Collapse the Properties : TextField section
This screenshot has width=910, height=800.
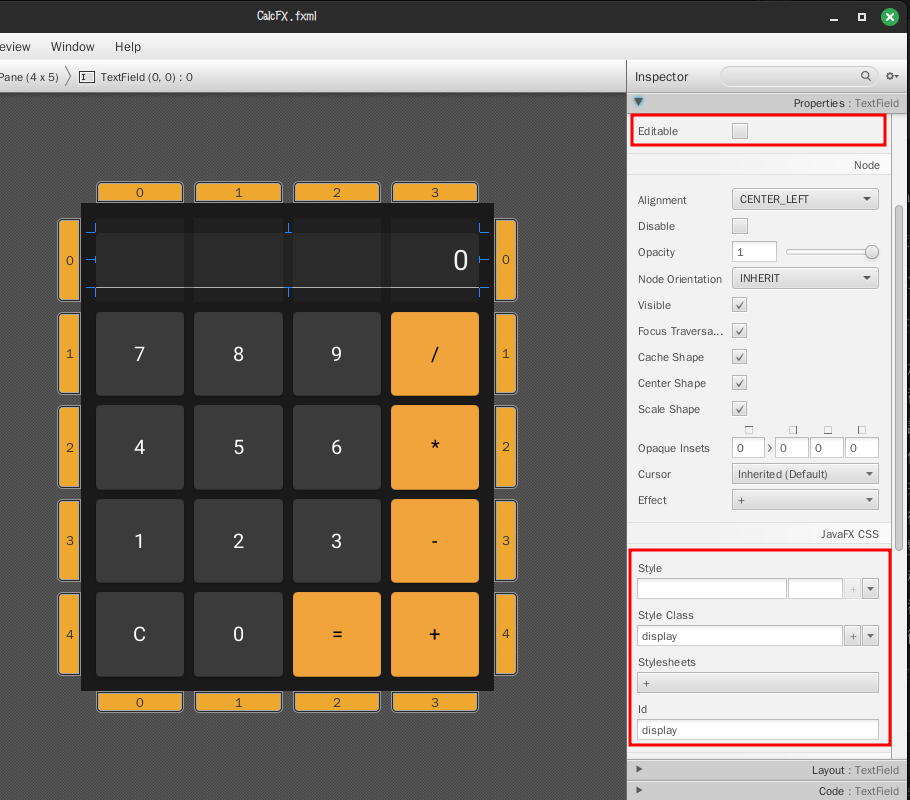(638, 102)
